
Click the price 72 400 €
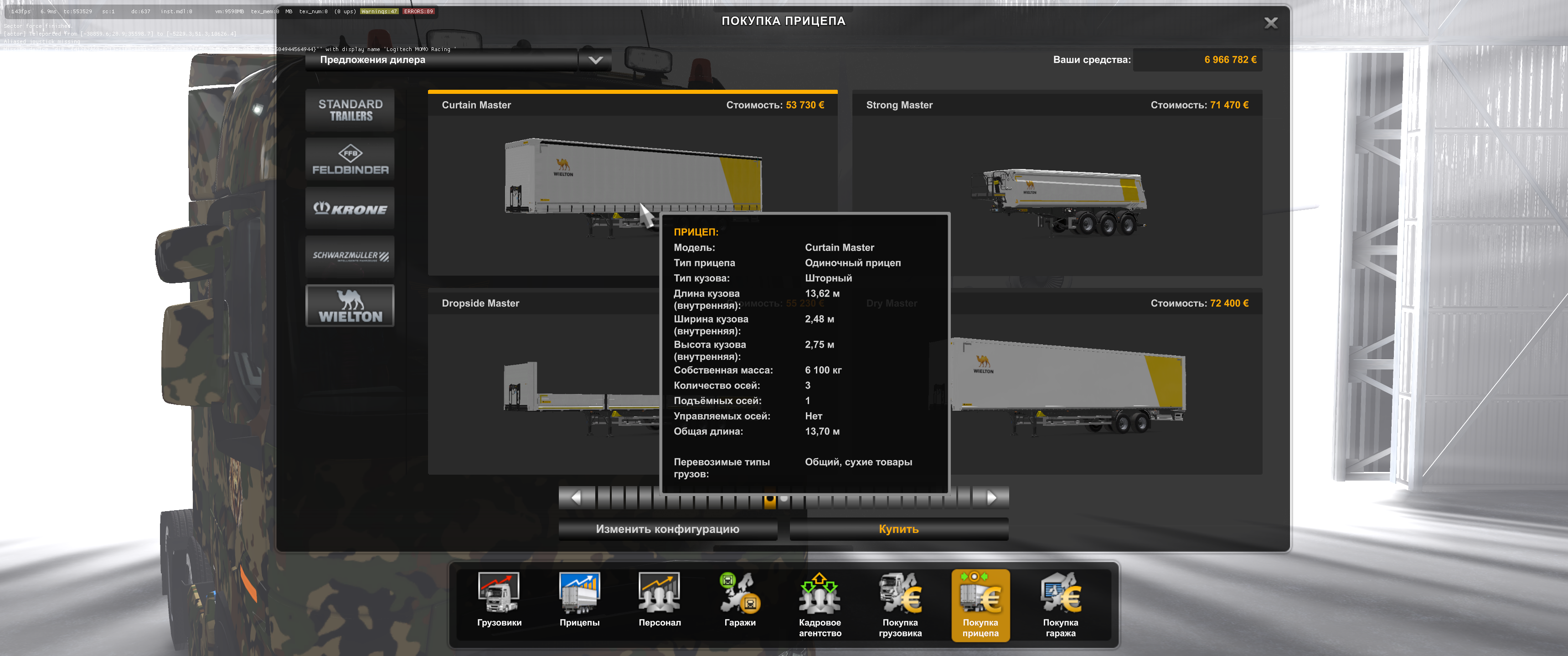[1229, 303]
